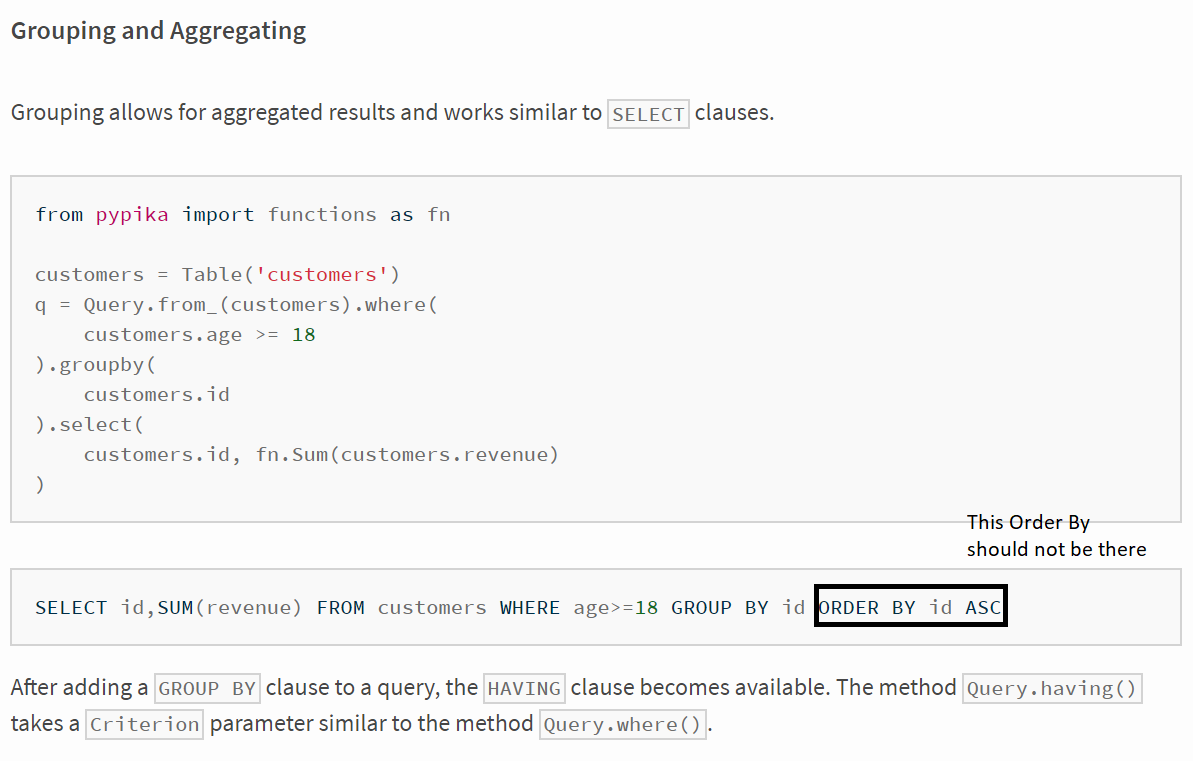The image size is (1193, 761).
Task: Click the Query.from_(customers).where( line
Action: [237, 305]
